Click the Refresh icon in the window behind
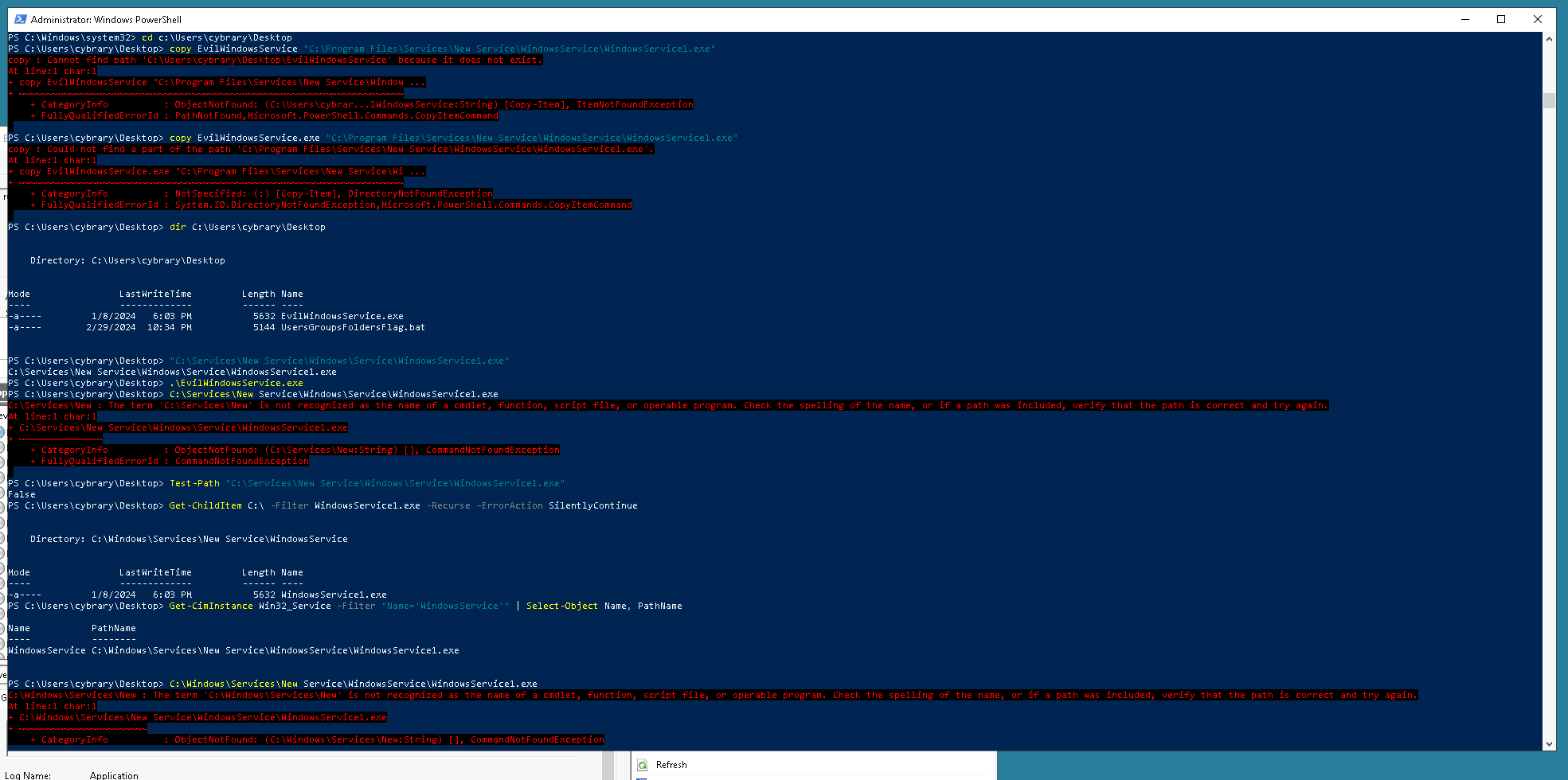Screen dimensions: 1568x780 [x=643, y=765]
